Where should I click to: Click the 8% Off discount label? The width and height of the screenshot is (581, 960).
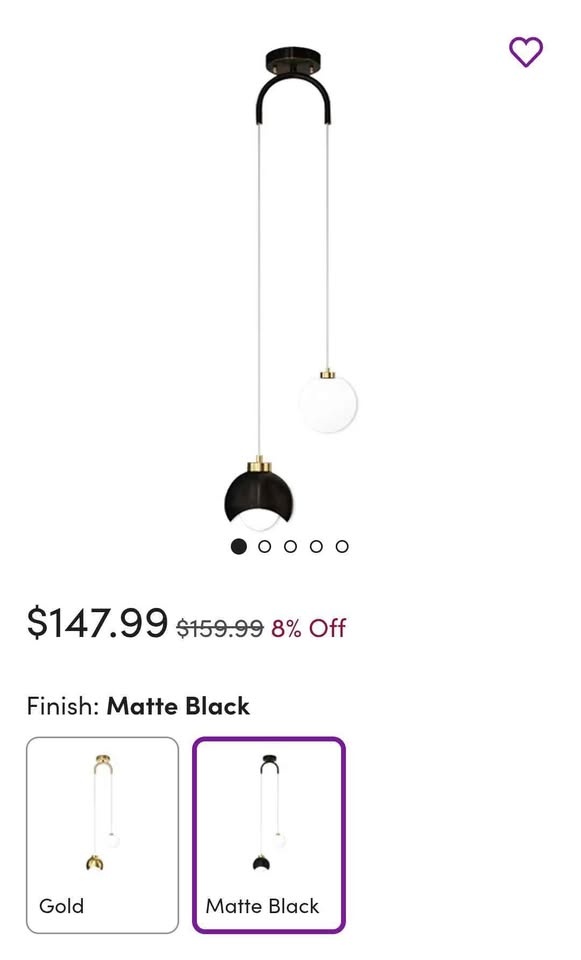[309, 628]
